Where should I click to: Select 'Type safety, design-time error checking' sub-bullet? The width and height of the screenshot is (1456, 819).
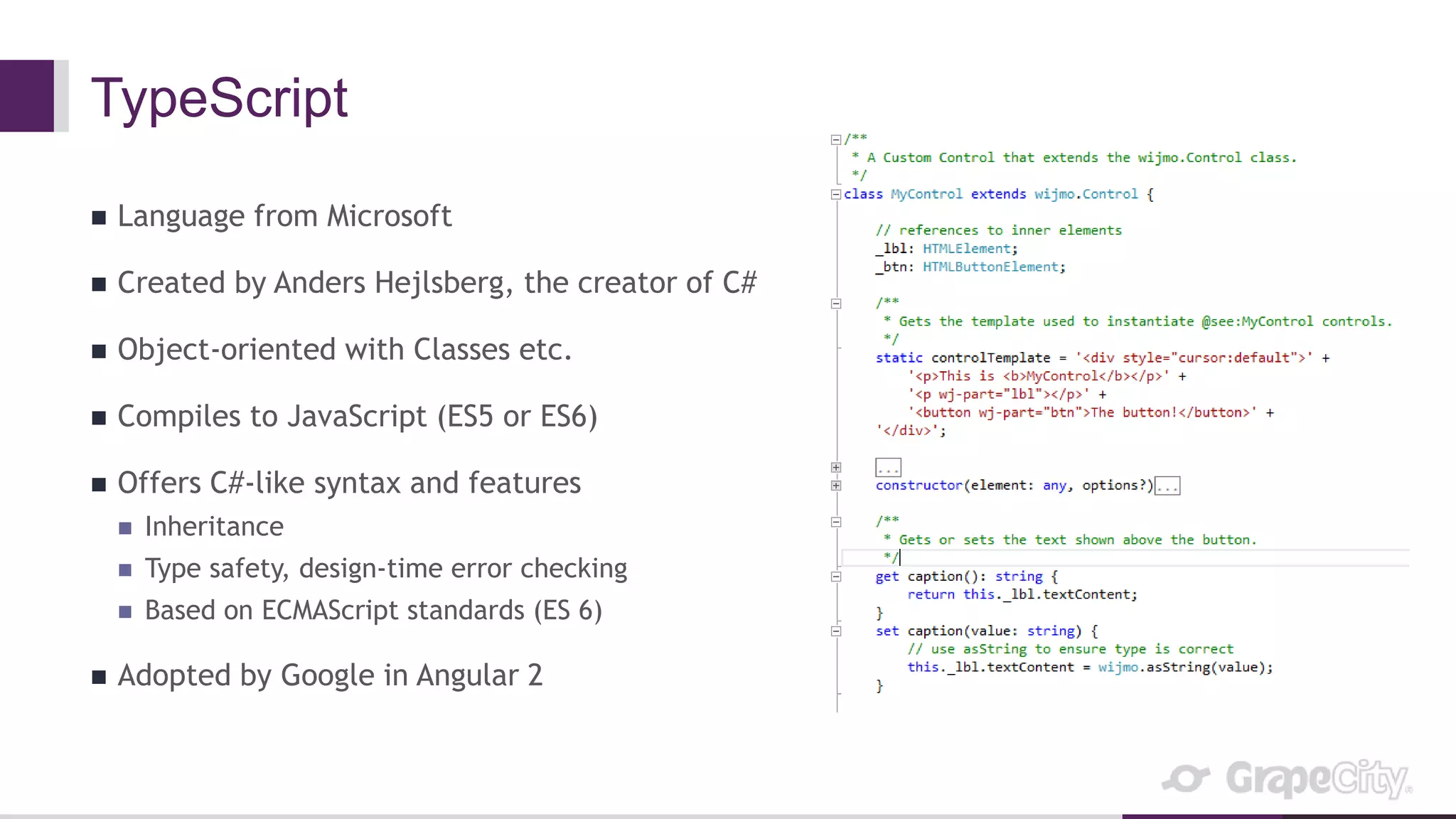[x=386, y=569]
